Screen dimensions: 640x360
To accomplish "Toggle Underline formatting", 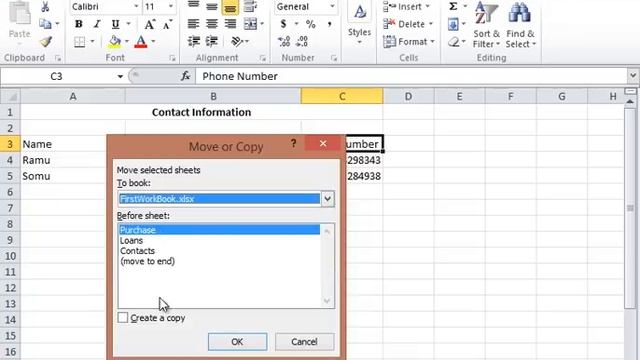I will [x=116, y=24].
